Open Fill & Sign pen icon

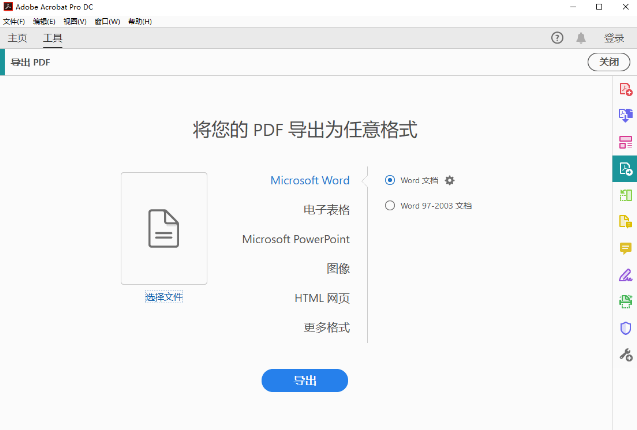click(x=626, y=275)
